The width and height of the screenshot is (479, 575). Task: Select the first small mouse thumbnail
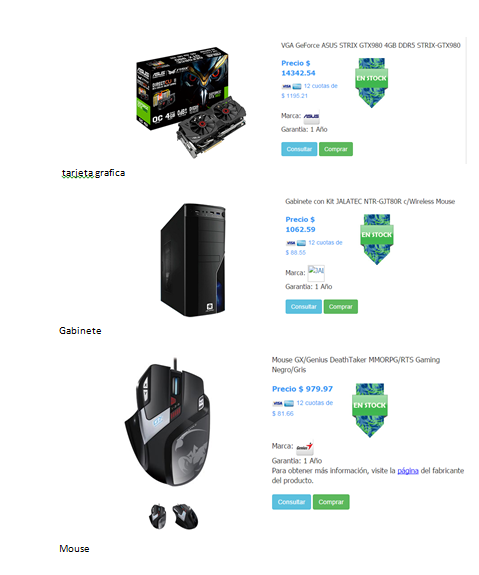pos(158,516)
